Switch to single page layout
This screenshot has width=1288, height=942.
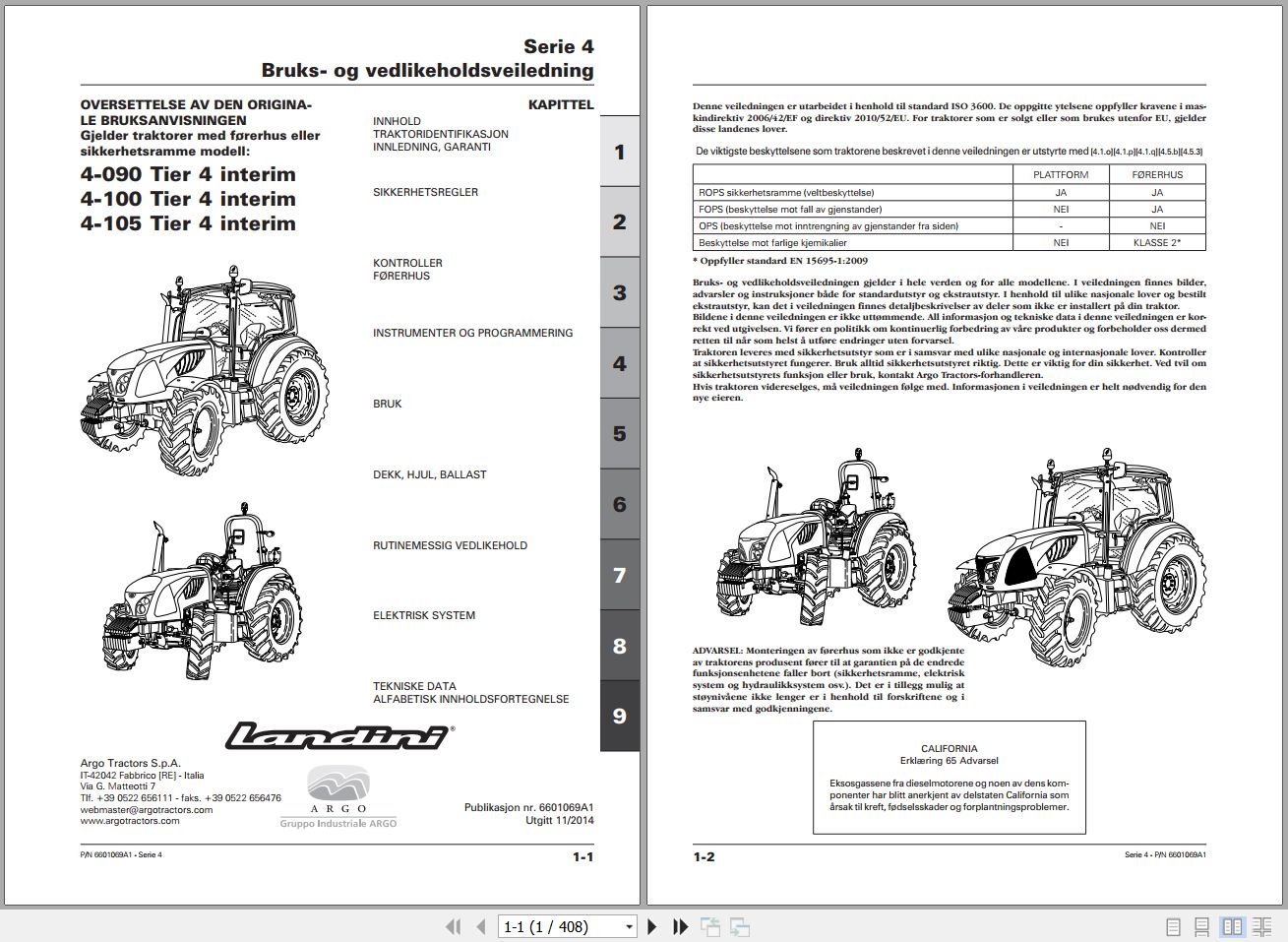(x=1173, y=926)
